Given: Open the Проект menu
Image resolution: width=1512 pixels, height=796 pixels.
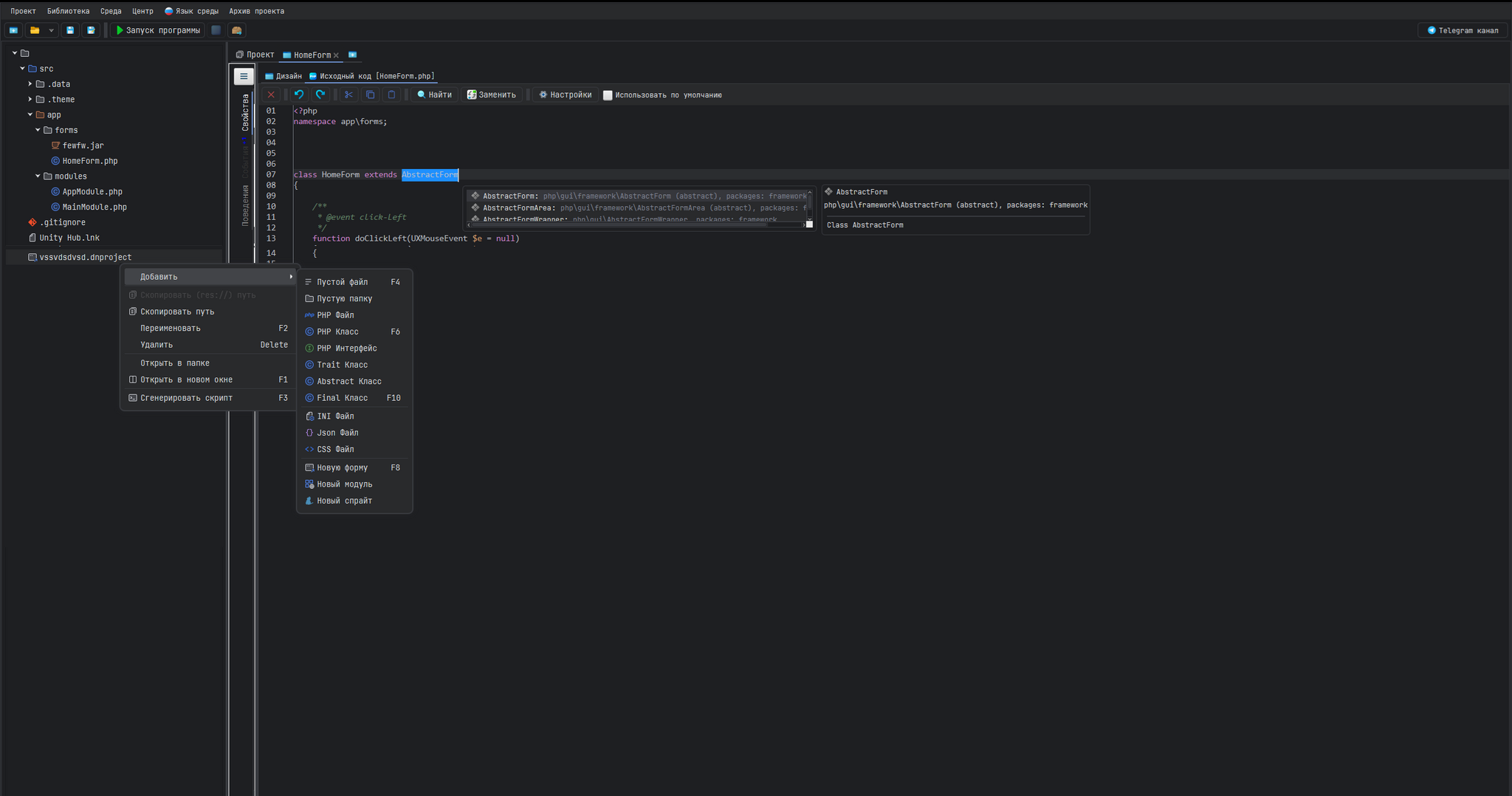Looking at the screenshot, I should (23, 11).
